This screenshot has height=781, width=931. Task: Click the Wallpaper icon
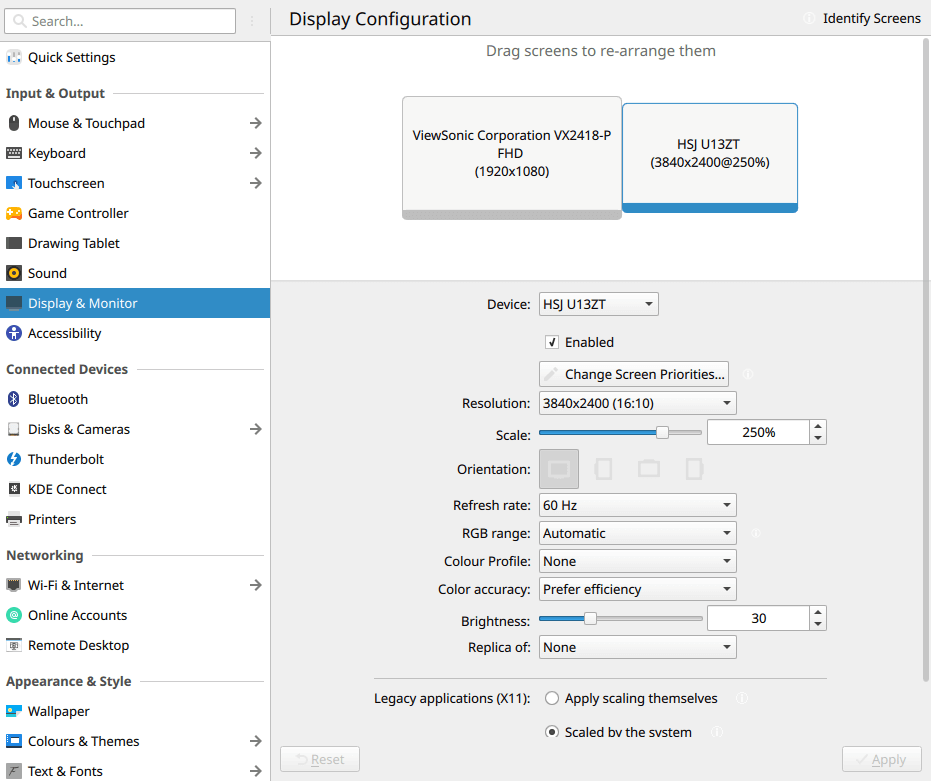tap(14, 711)
